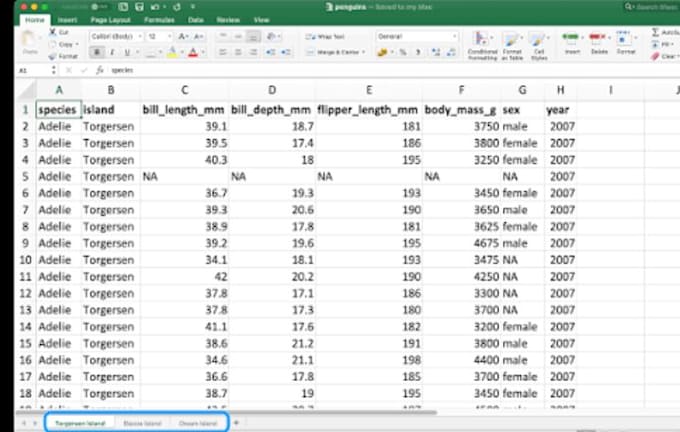The image size is (680, 432).
Task: Increase decimal places
Action: 436,52
